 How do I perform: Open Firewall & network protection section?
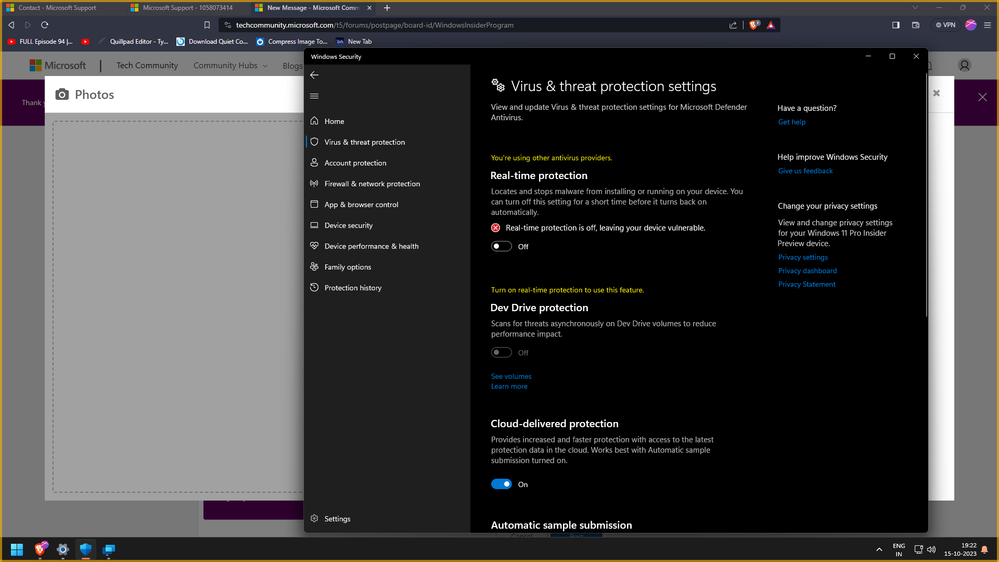tap(371, 184)
